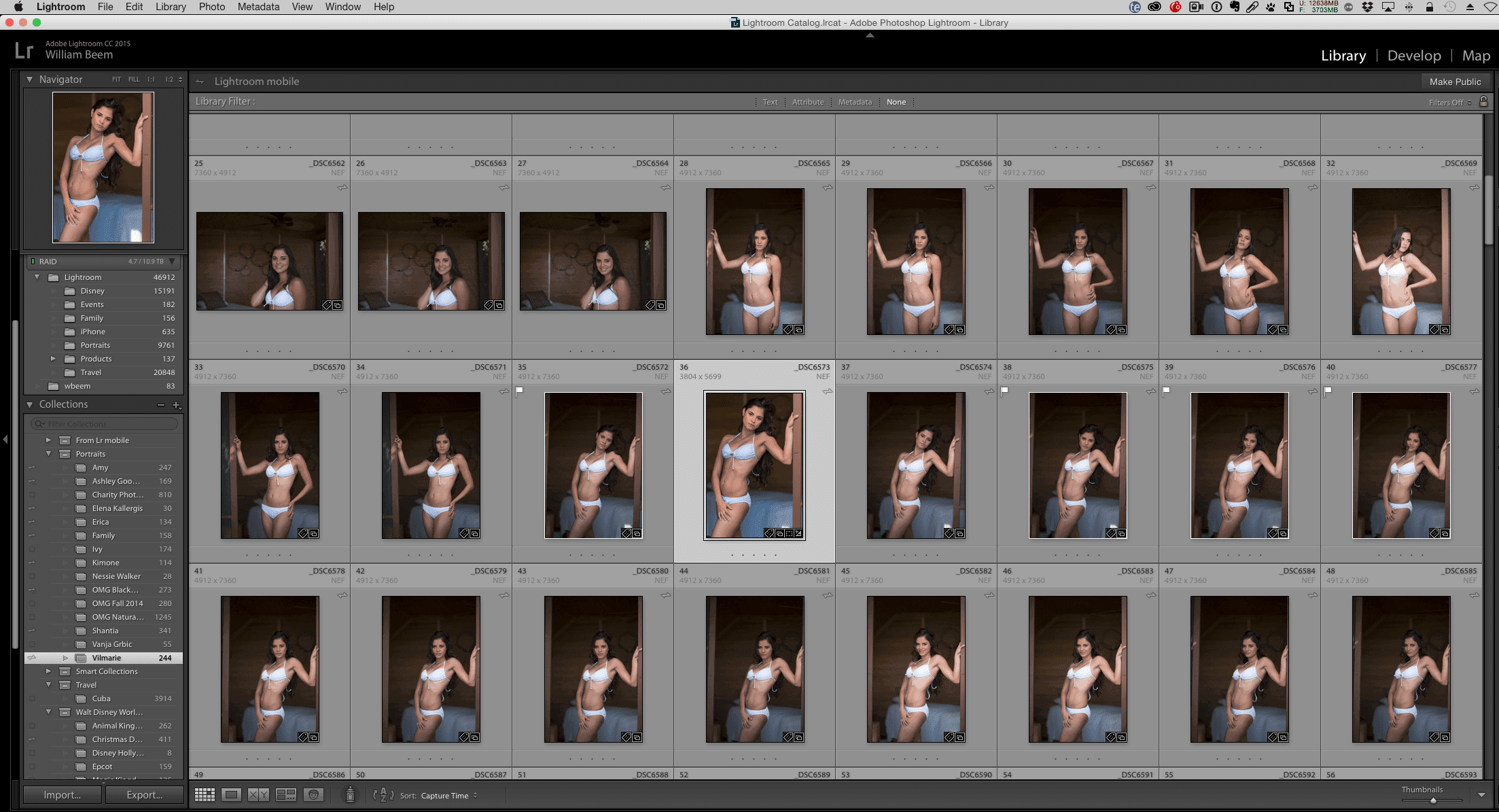This screenshot has width=1499, height=812.
Task: Click the Make Public button
Action: pyautogui.click(x=1455, y=82)
